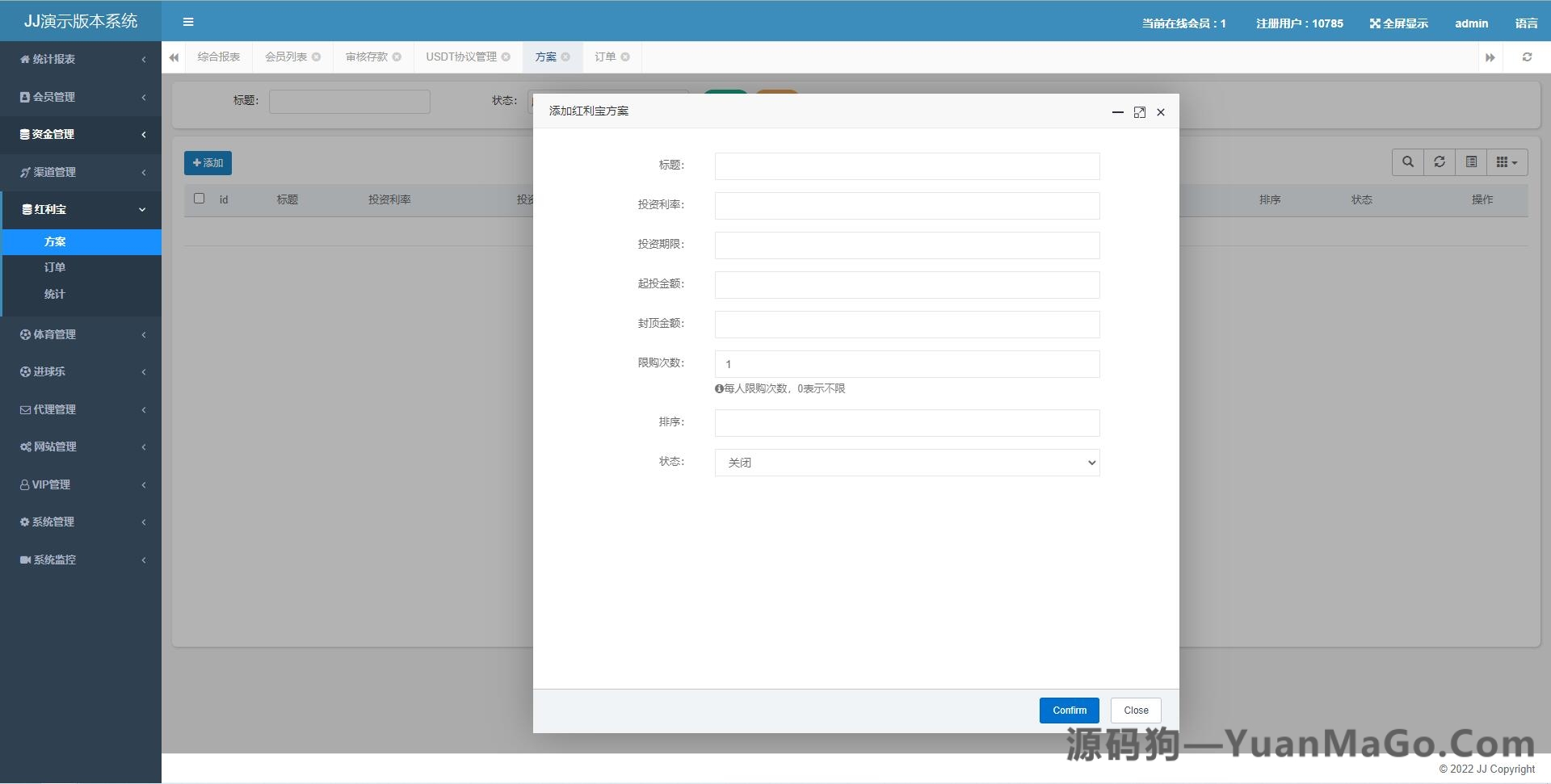The height and width of the screenshot is (784, 1551).
Task: Switch to the USDT协议管理 tab
Action: (460, 57)
